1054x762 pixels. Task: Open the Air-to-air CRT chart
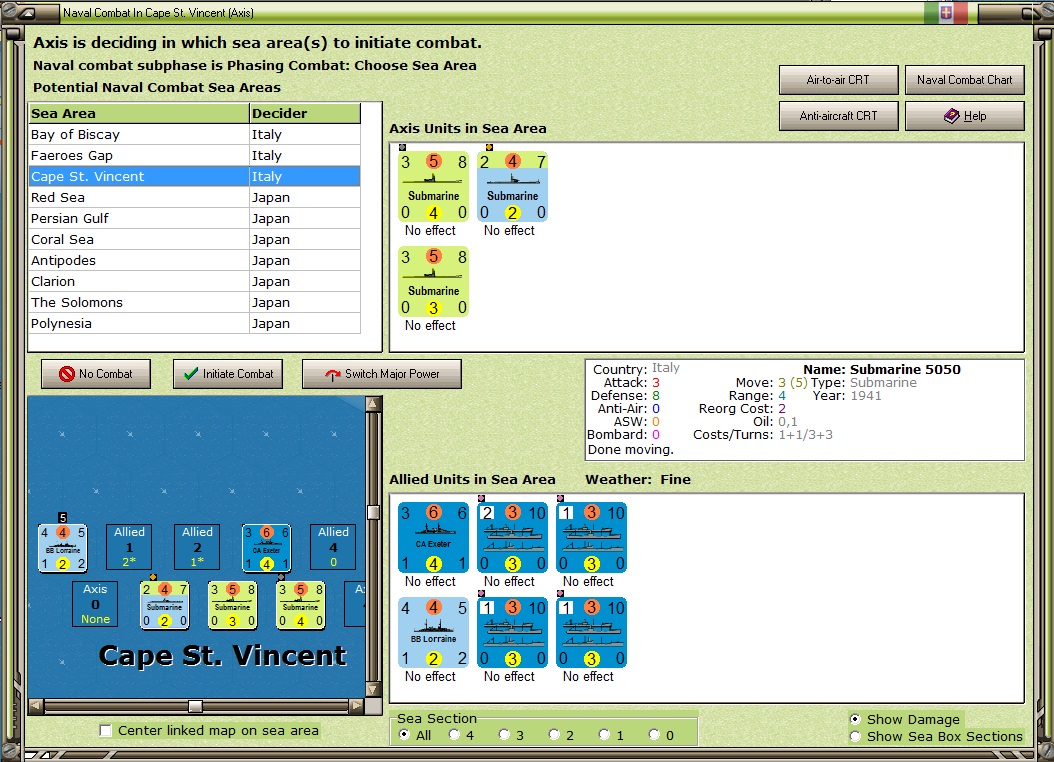pyautogui.click(x=838, y=80)
